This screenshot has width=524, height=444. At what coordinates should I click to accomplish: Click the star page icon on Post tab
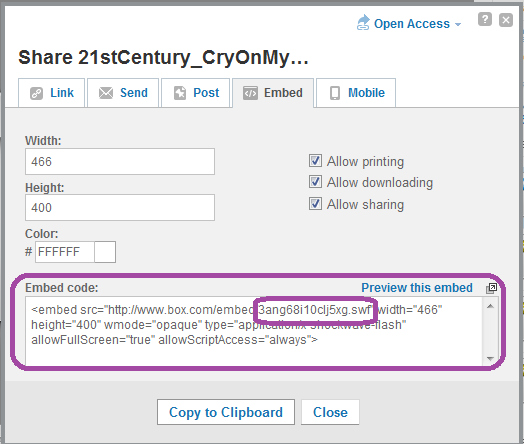tap(180, 93)
